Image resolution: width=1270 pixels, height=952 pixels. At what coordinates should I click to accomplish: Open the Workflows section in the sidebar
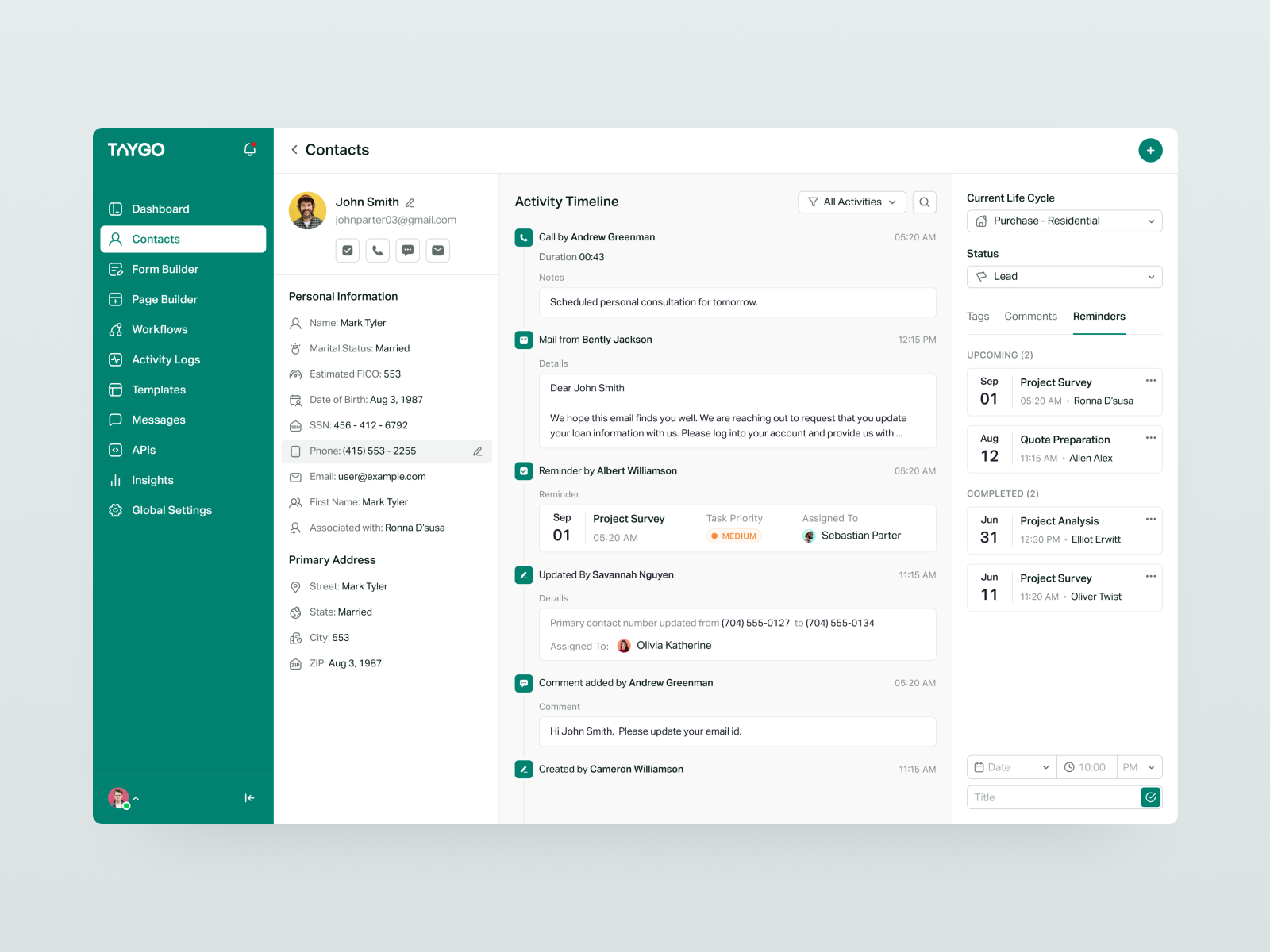point(159,329)
